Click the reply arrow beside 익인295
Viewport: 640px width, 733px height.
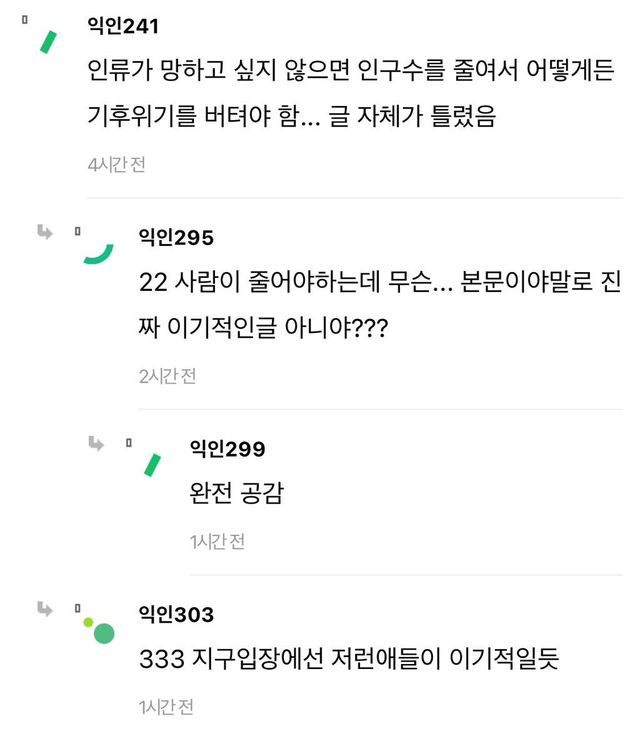click(x=45, y=233)
